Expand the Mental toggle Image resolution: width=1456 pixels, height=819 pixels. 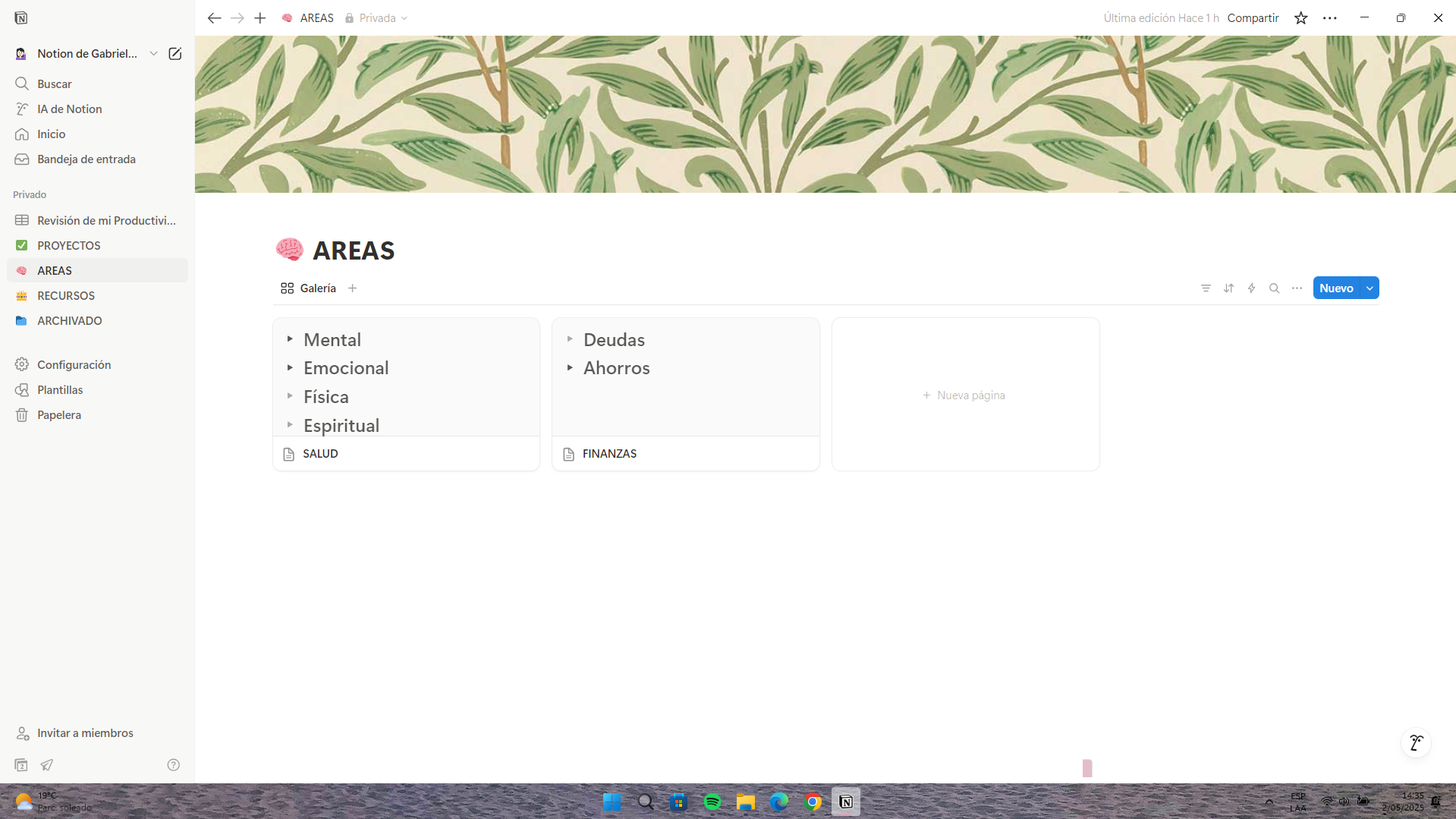click(x=290, y=339)
